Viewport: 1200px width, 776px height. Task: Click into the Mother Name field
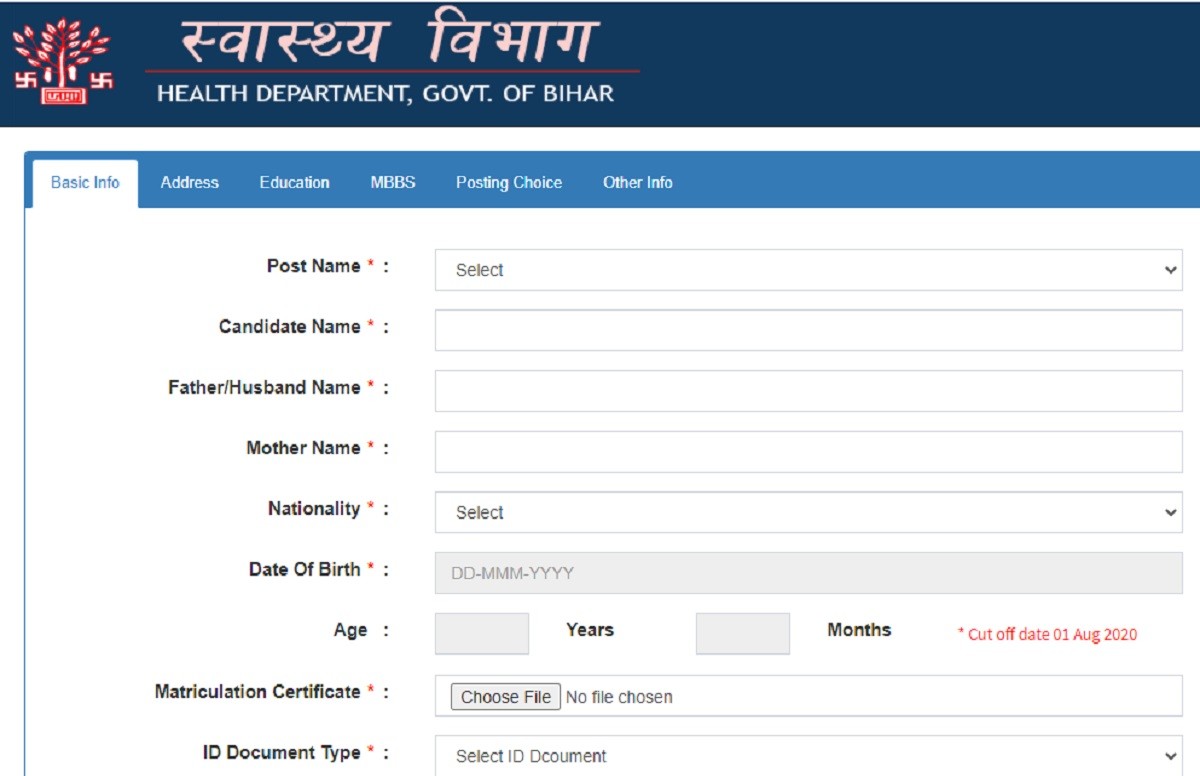pyautogui.click(x=807, y=452)
